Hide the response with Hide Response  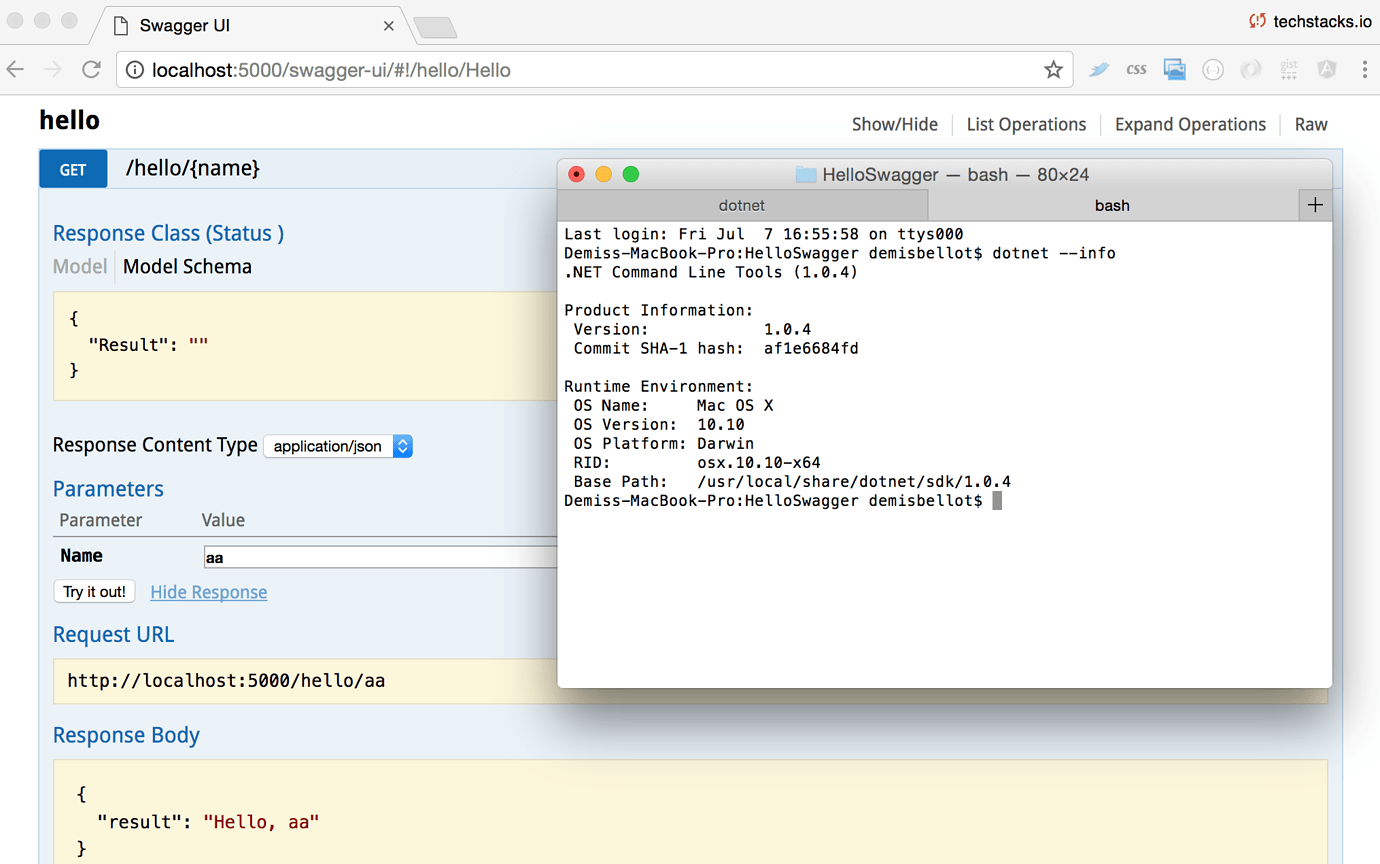208,592
